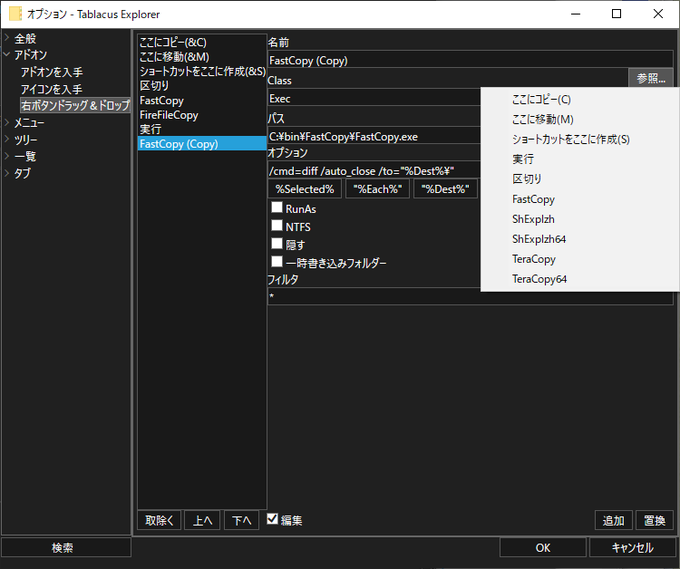Image resolution: width=680 pixels, height=569 pixels.
Task: Select ここに移動(&M) list entry
Action: (202, 57)
